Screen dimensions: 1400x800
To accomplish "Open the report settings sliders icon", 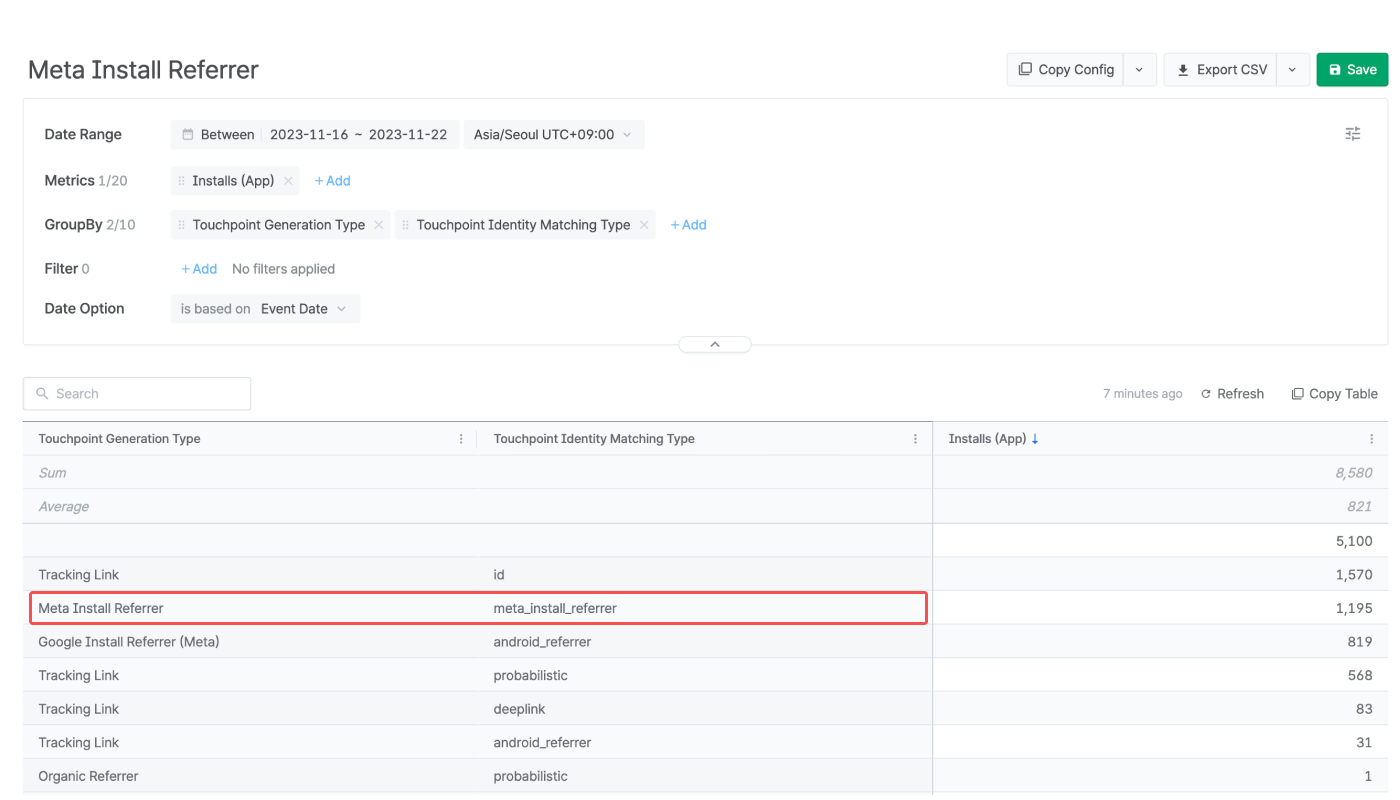I will [1353, 134].
